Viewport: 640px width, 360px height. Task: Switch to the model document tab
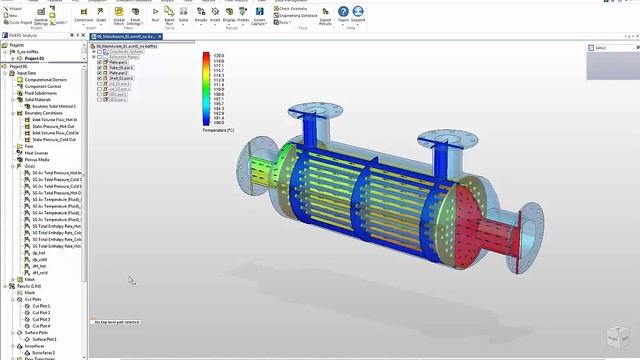tap(126, 37)
